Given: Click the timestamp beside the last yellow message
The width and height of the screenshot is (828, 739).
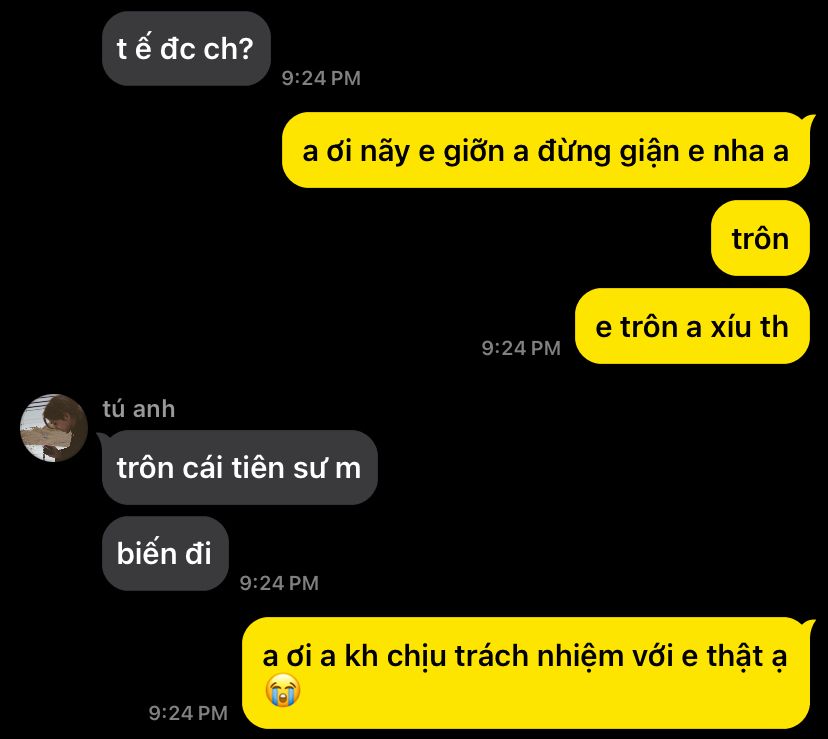Looking at the screenshot, I should (x=188, y=713).
